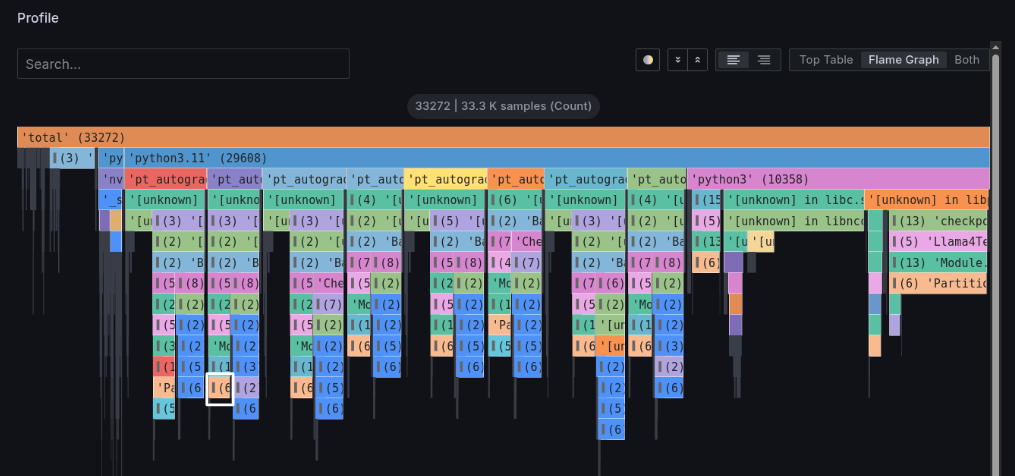The width and height of the screenshot is (1015, 476).
Task: Switch to the Both view option
Action: click(x=966, y=60)
